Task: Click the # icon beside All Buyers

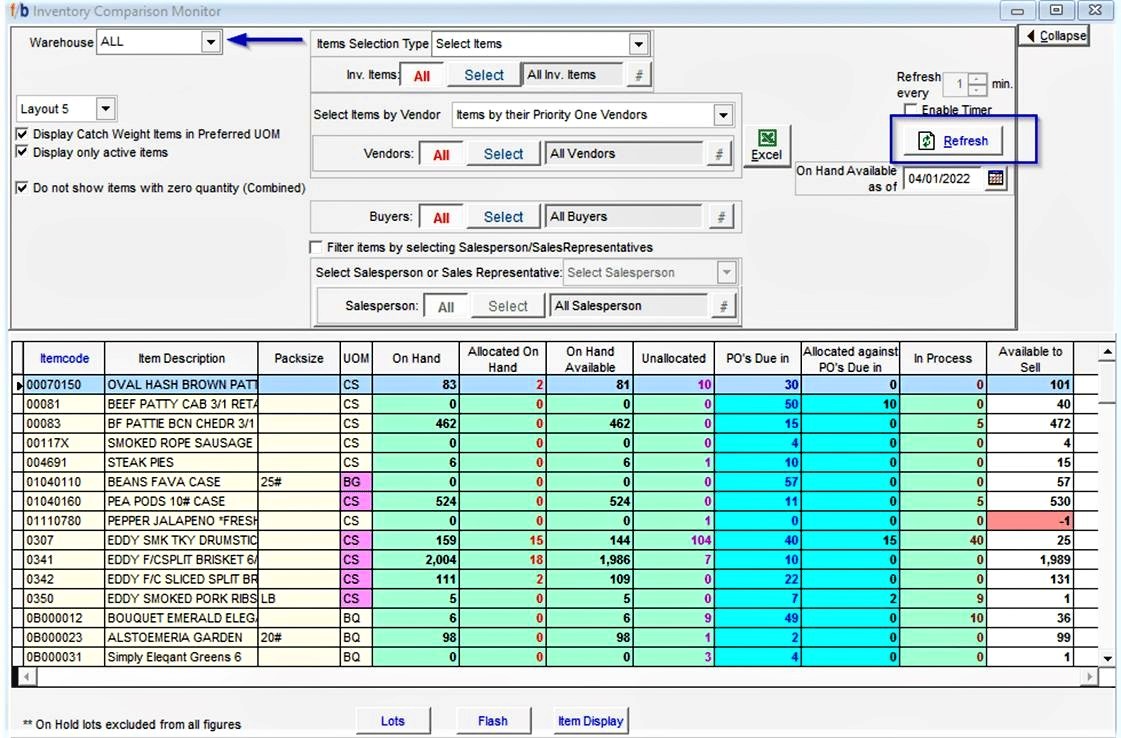Action: [722, 217]
